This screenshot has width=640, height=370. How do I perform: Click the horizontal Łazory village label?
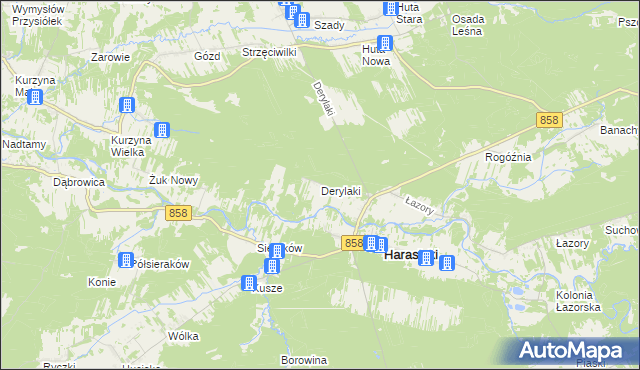(x=573, y=244)
